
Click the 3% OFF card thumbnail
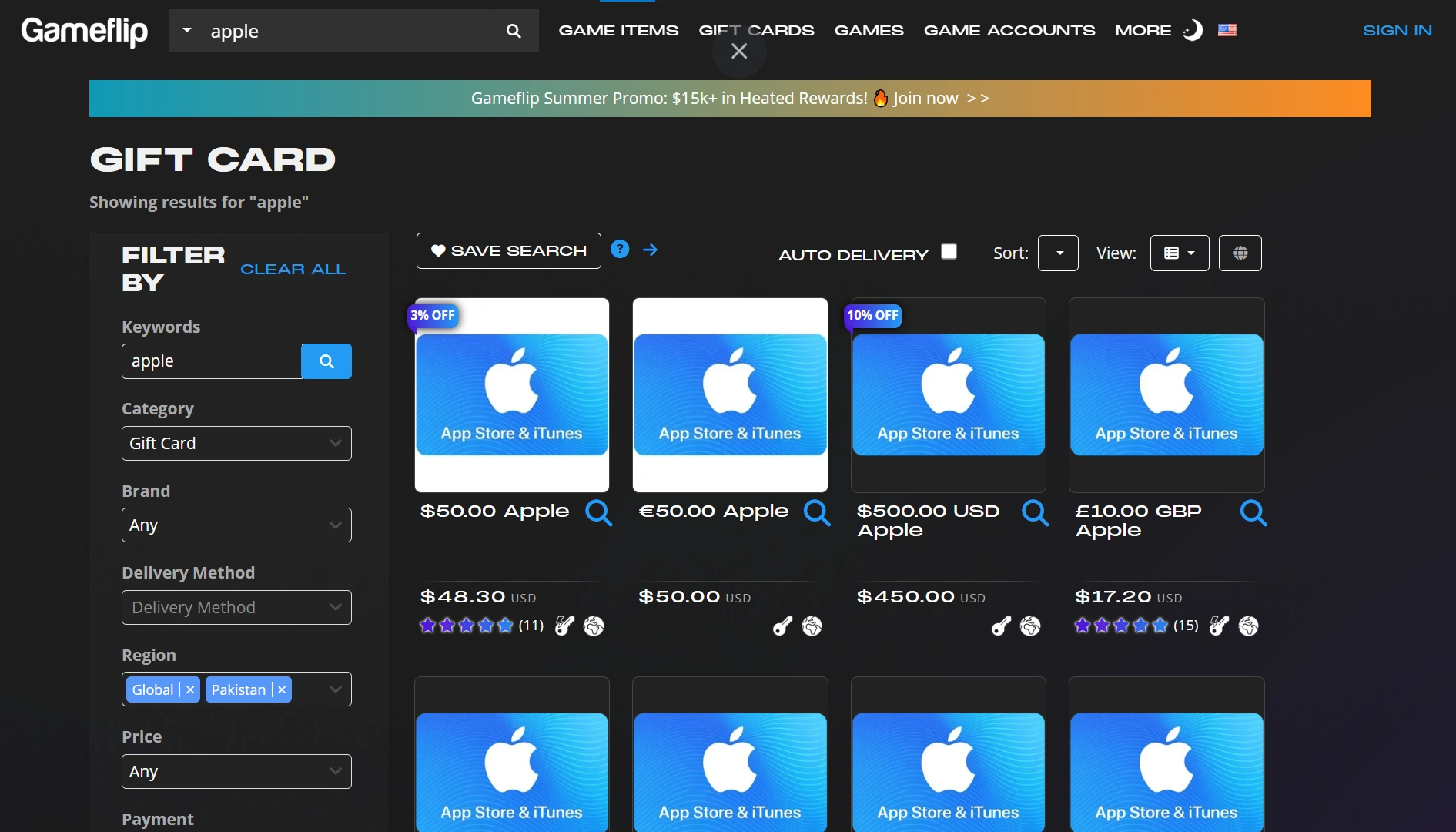tap(512, 395)
